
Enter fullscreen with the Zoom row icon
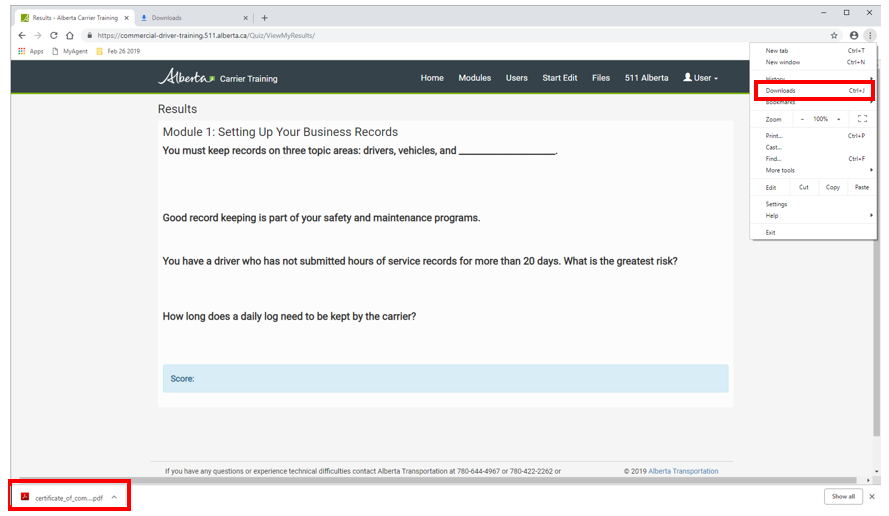click(x=862, y=119)
